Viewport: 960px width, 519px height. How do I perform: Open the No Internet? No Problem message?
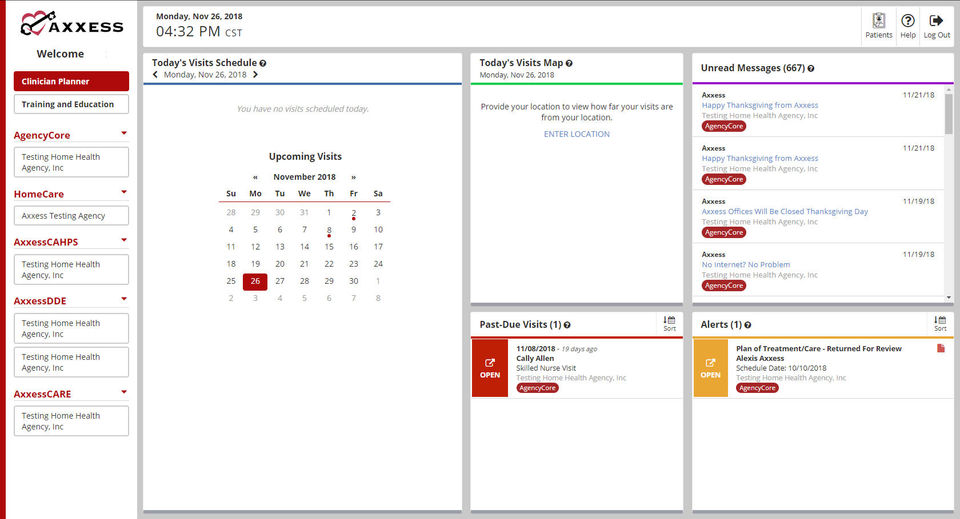click(x=746, y=264)
